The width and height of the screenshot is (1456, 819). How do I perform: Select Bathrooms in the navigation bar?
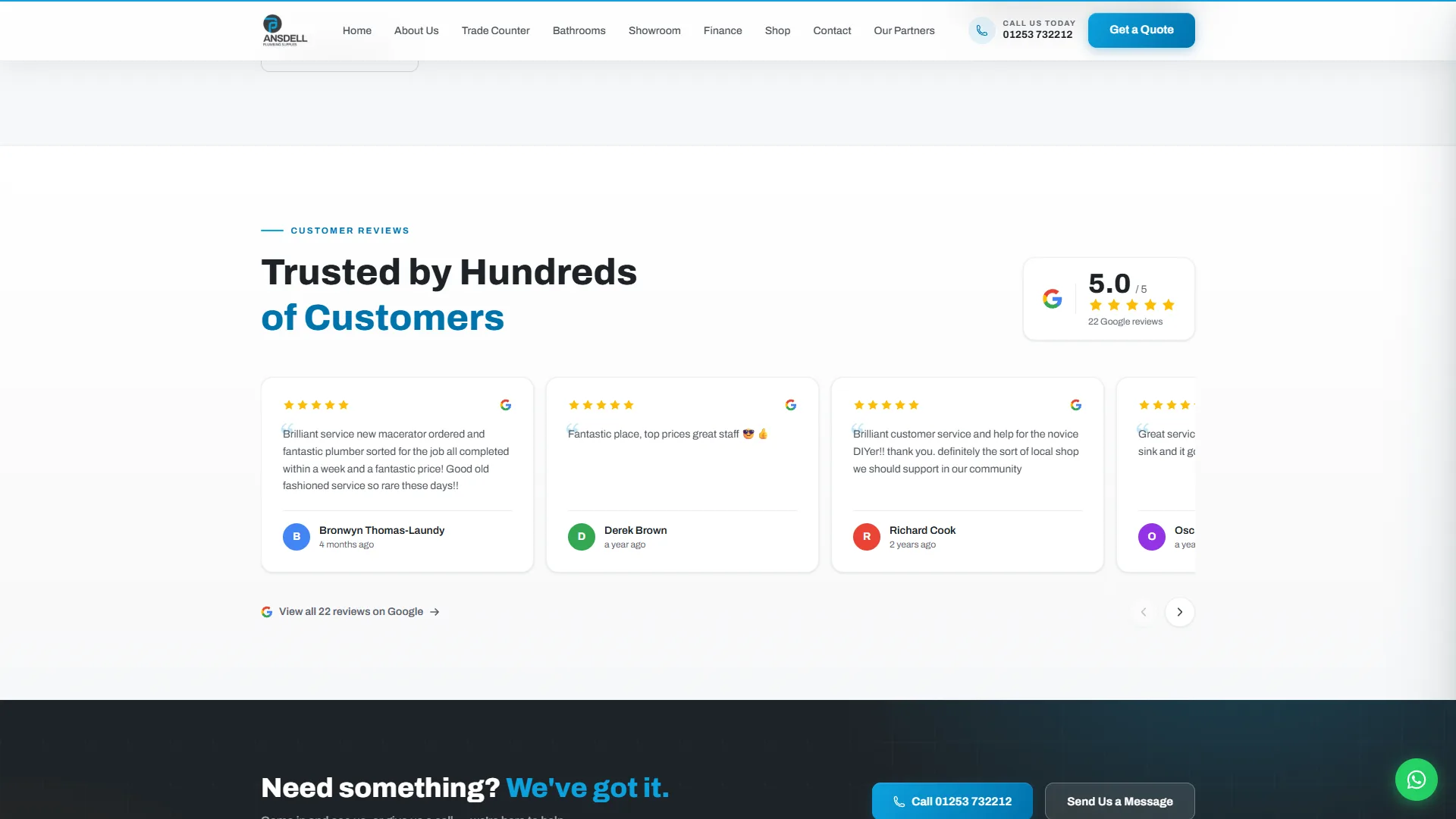(579, 30)
